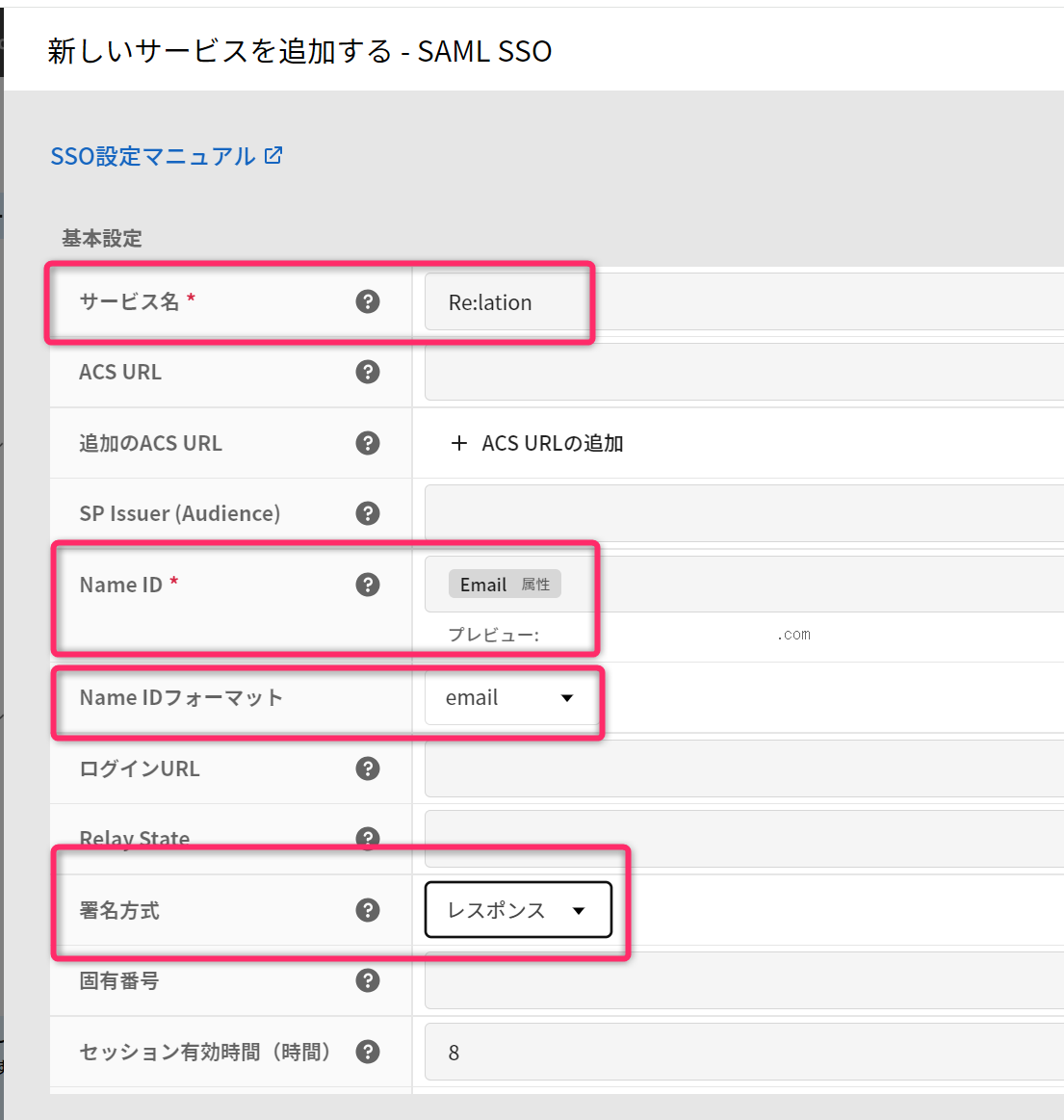The image size is (1064, 1120).
Task: Click the セッション有効時間 field showing 8
Action: (x=741, y=1052)
